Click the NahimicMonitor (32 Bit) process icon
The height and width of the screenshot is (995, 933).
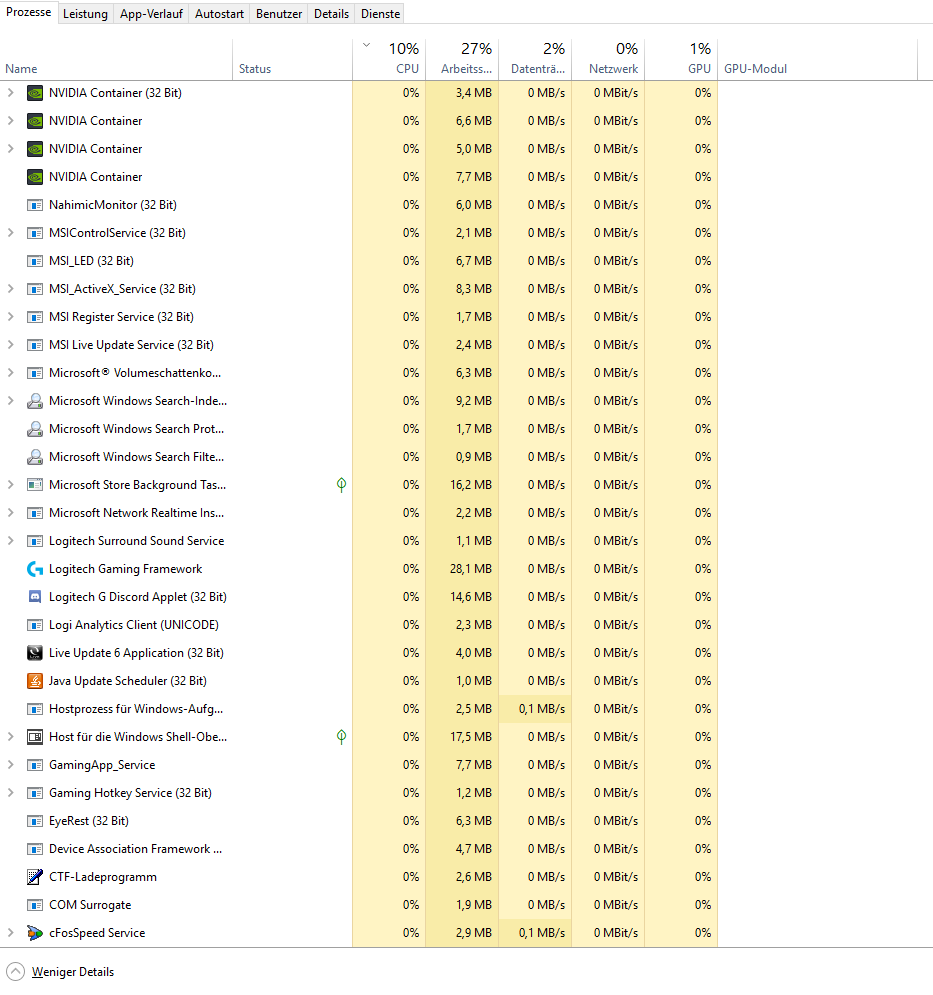(35, 205)
